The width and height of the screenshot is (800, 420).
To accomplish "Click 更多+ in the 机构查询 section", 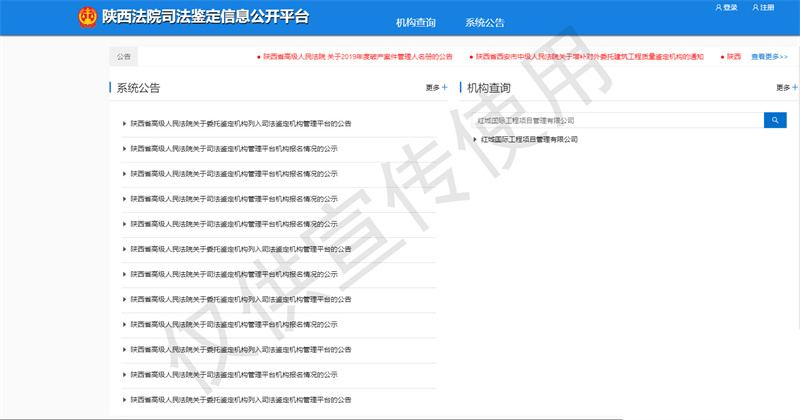I will tap(787, 88).
